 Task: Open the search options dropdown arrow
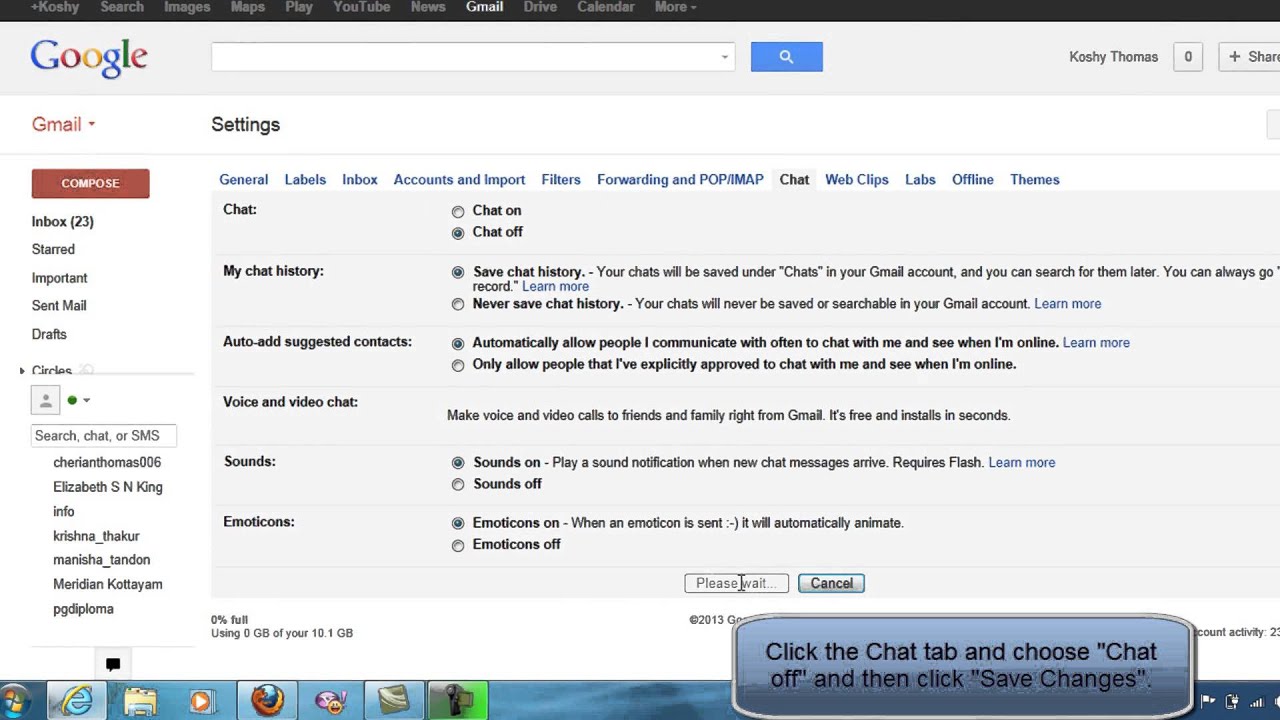tap(725, 57)
